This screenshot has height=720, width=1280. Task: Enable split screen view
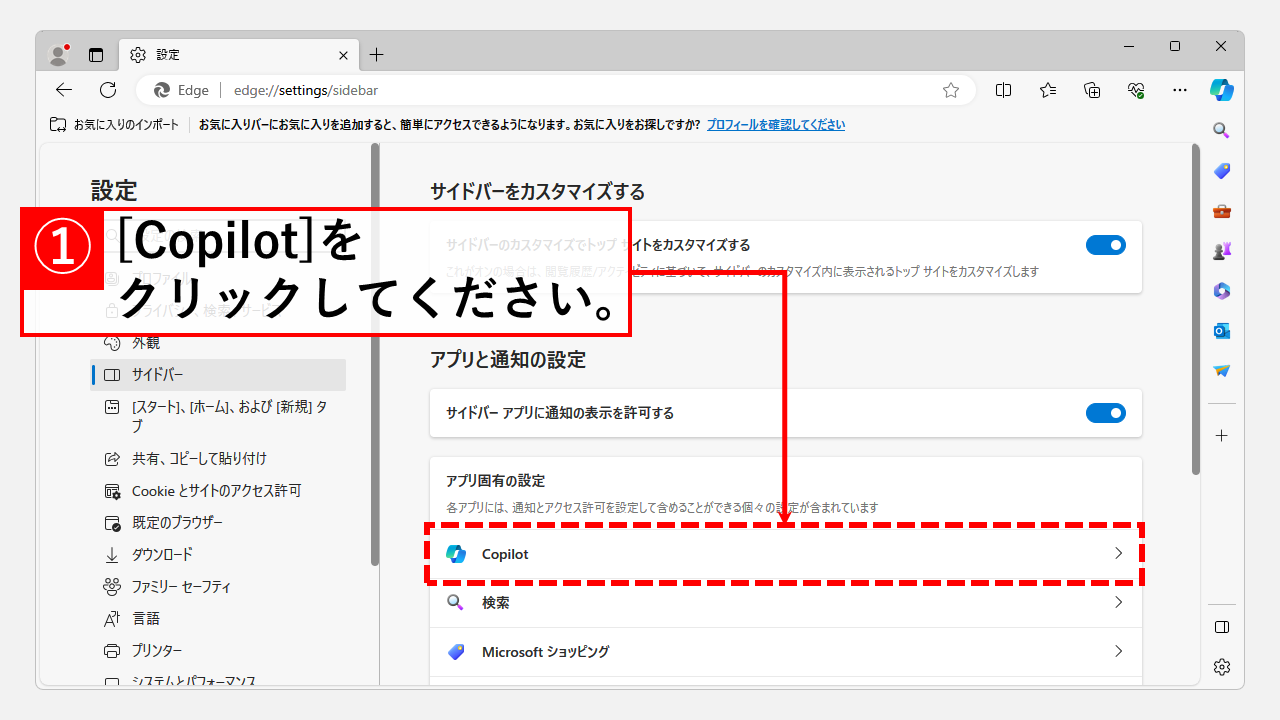(x=1003, y=89)
